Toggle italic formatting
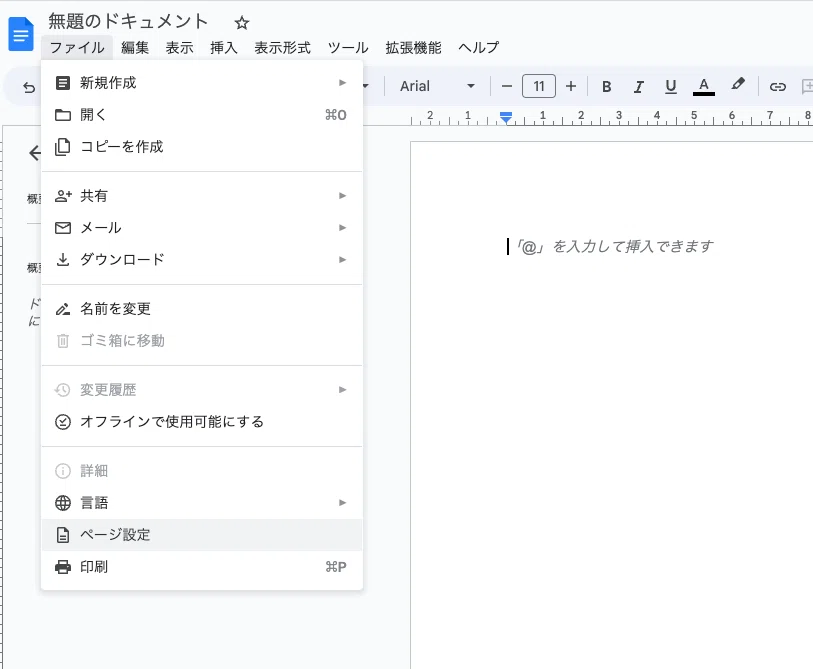The height and width of the screenshot is (669, 813). pos(638,86)
